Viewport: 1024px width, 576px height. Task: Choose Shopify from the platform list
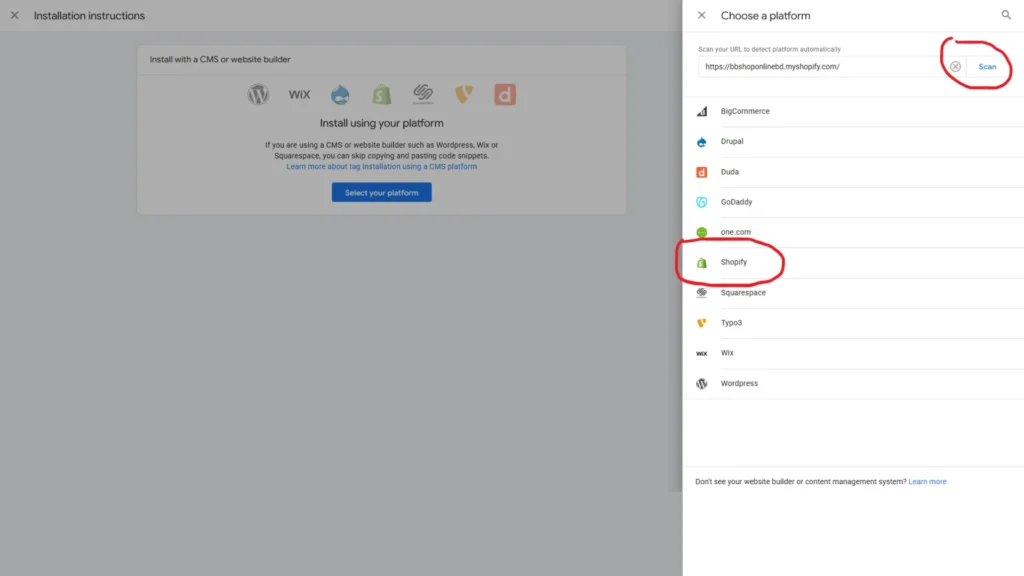click(x=732, y=262)
